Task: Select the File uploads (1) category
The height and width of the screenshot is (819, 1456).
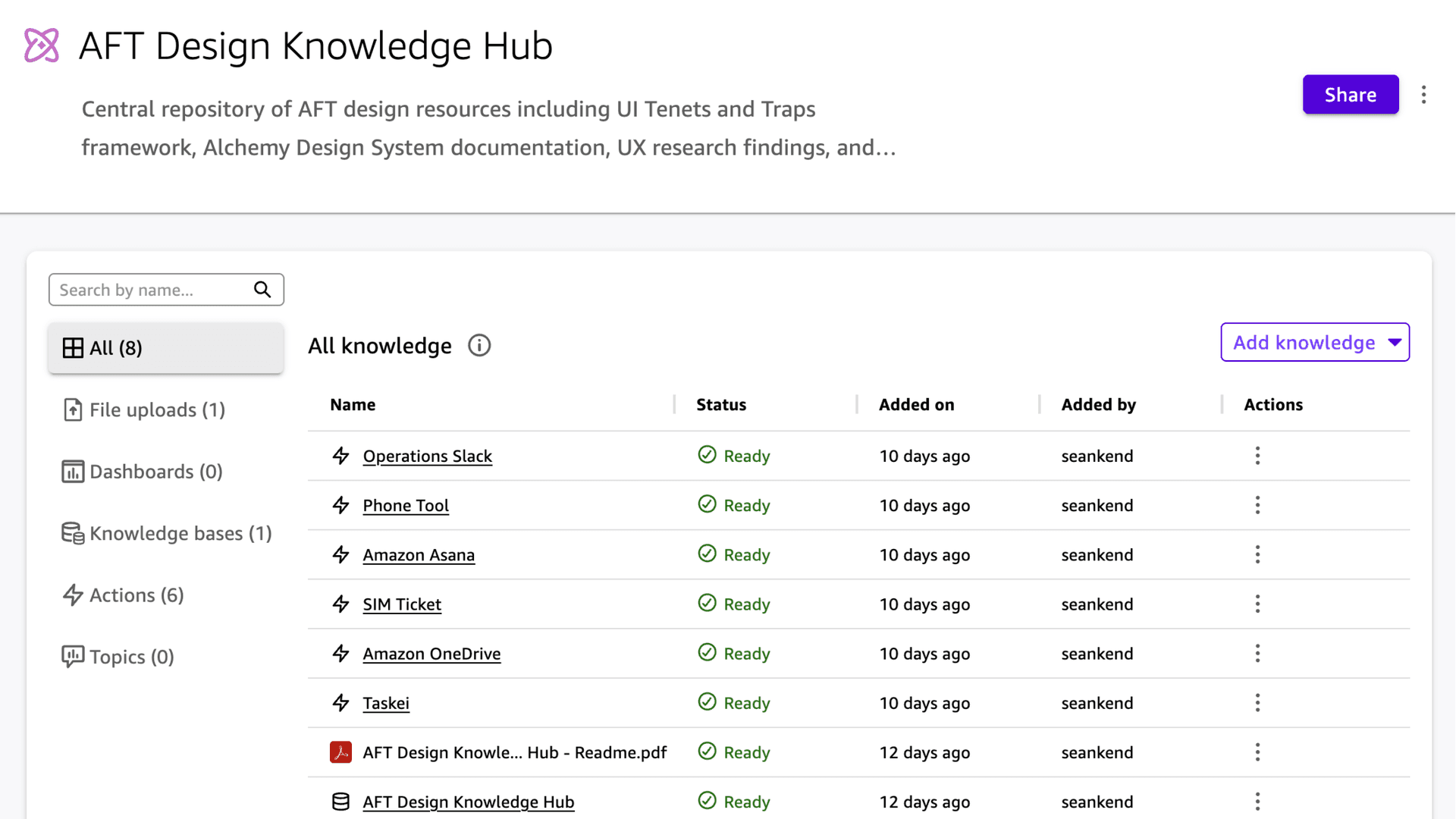Action: coord(157,410)
